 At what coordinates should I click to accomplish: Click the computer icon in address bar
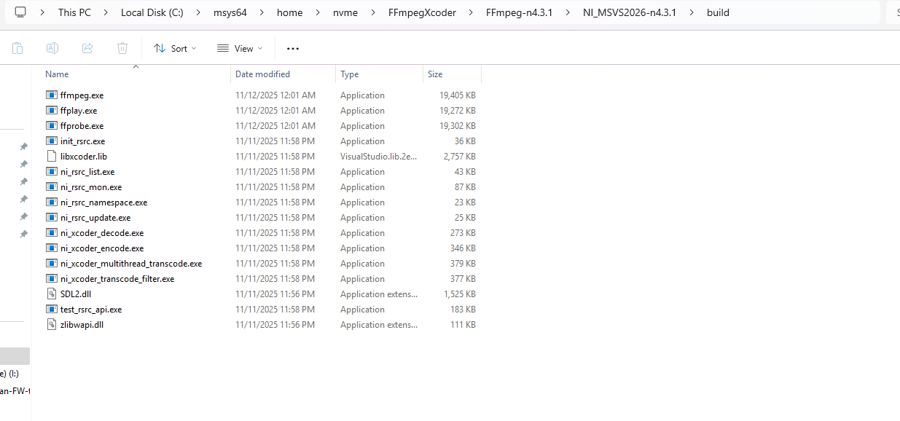coord(20,12)
